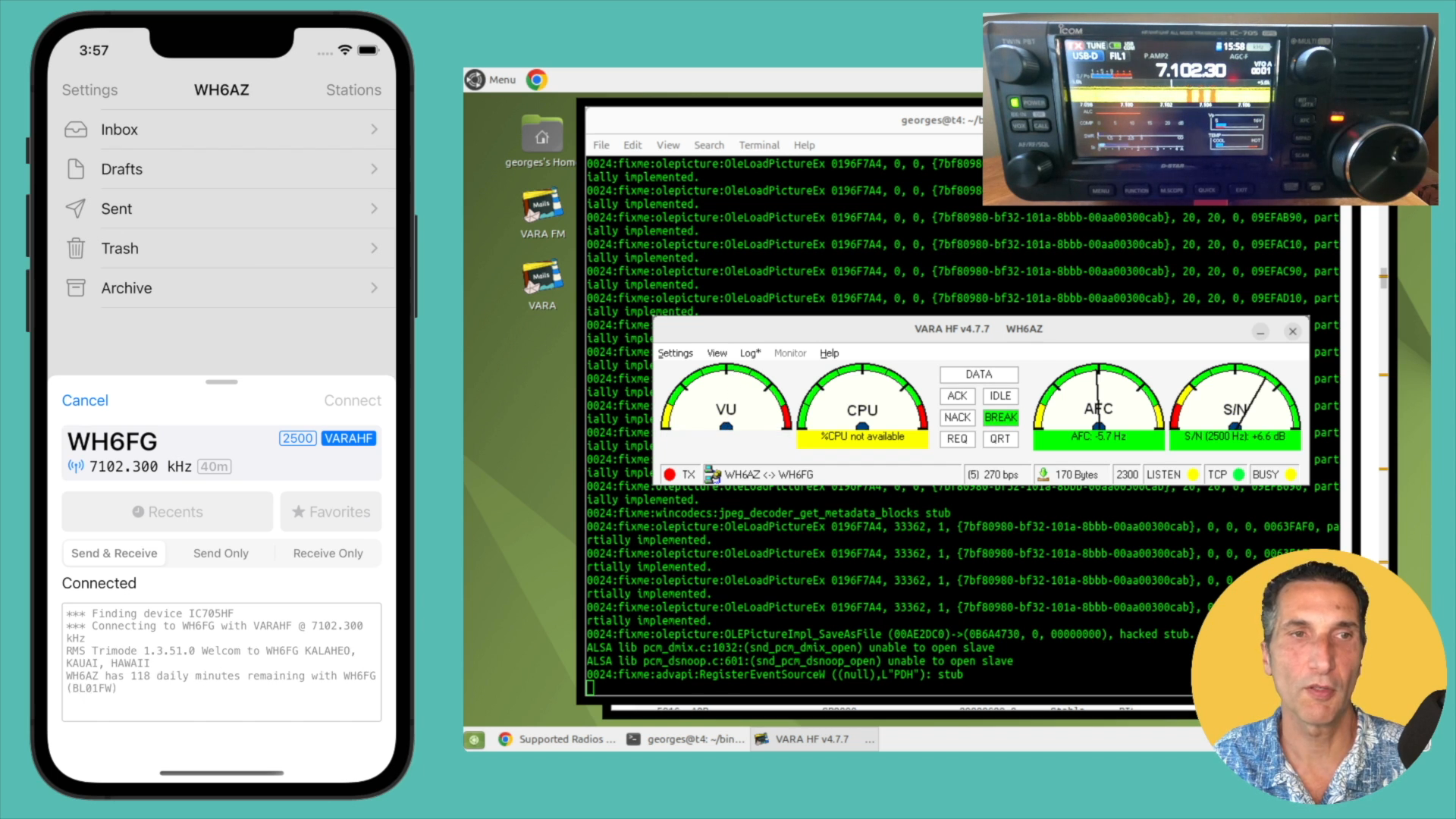Viewport: 1456px width, 819px height.
Task: Launch the VARA desktop shortcut icon
Action: (542, 277)
